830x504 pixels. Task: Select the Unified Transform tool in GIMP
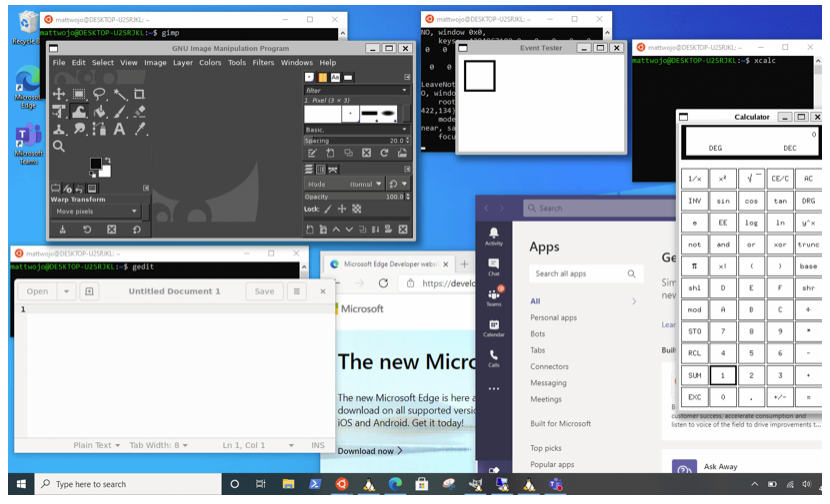pyautogui.click(x=59, y=112)
